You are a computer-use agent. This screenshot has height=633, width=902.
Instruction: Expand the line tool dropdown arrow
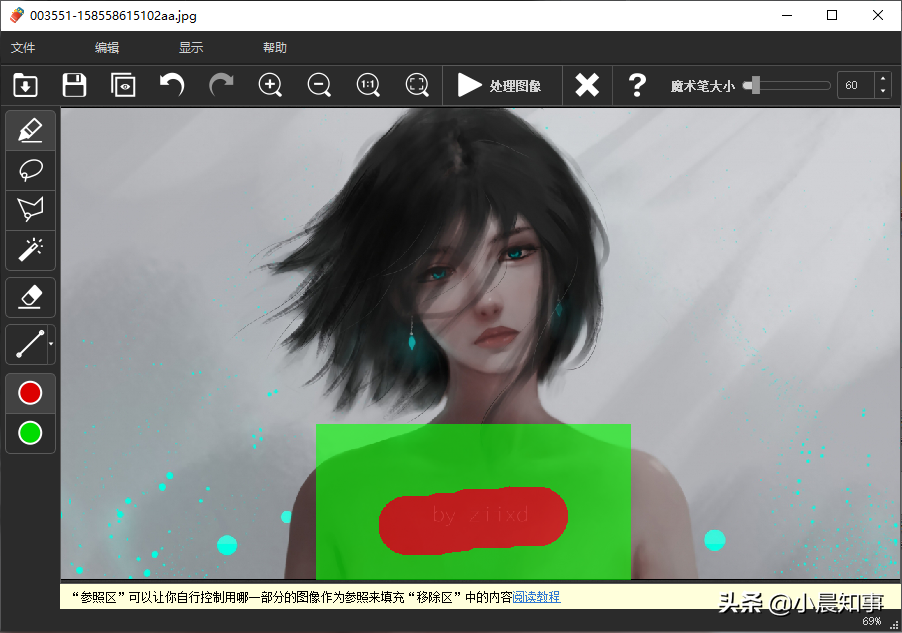click(51, 344)
